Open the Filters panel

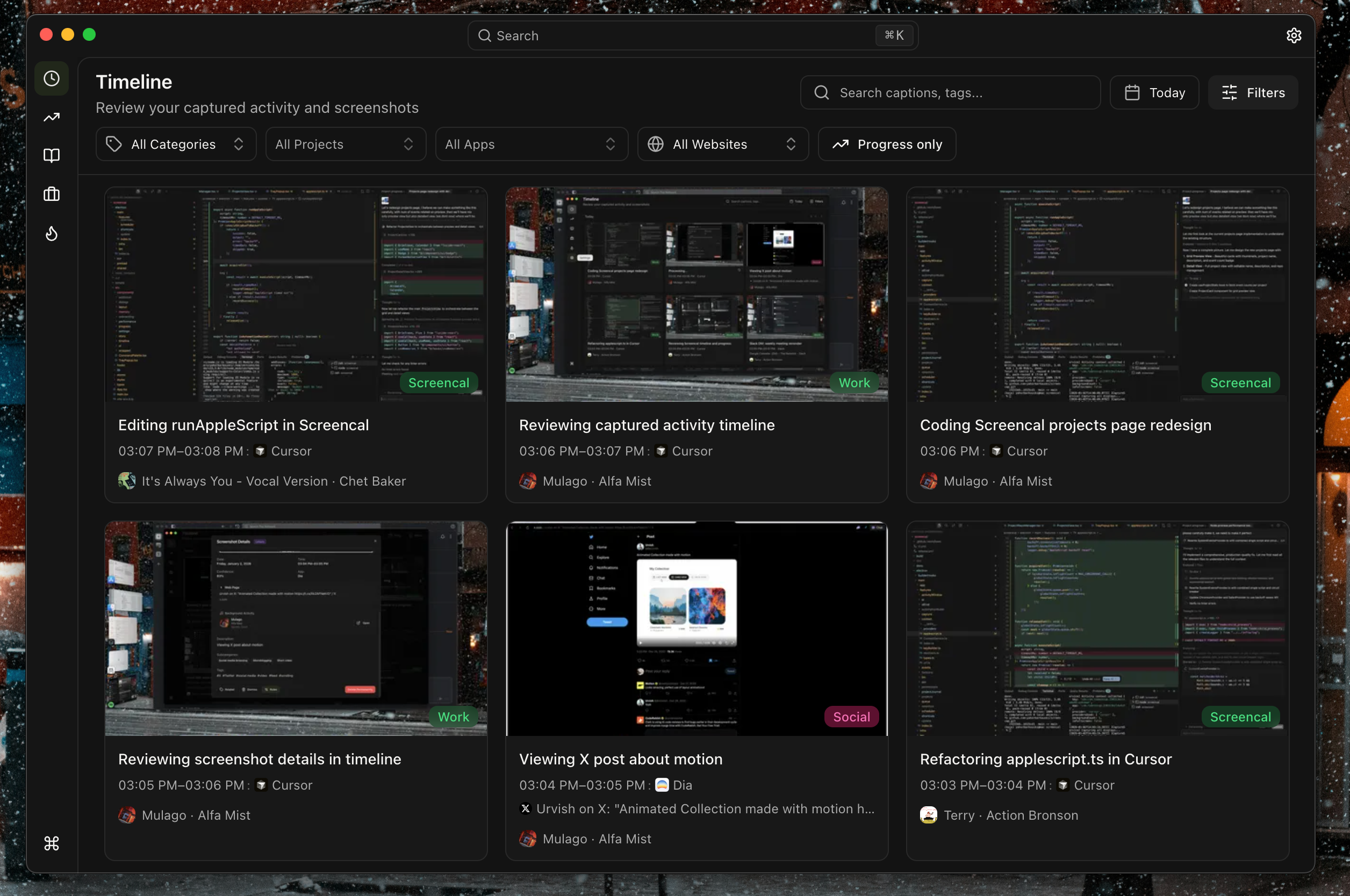point(1252,92)
